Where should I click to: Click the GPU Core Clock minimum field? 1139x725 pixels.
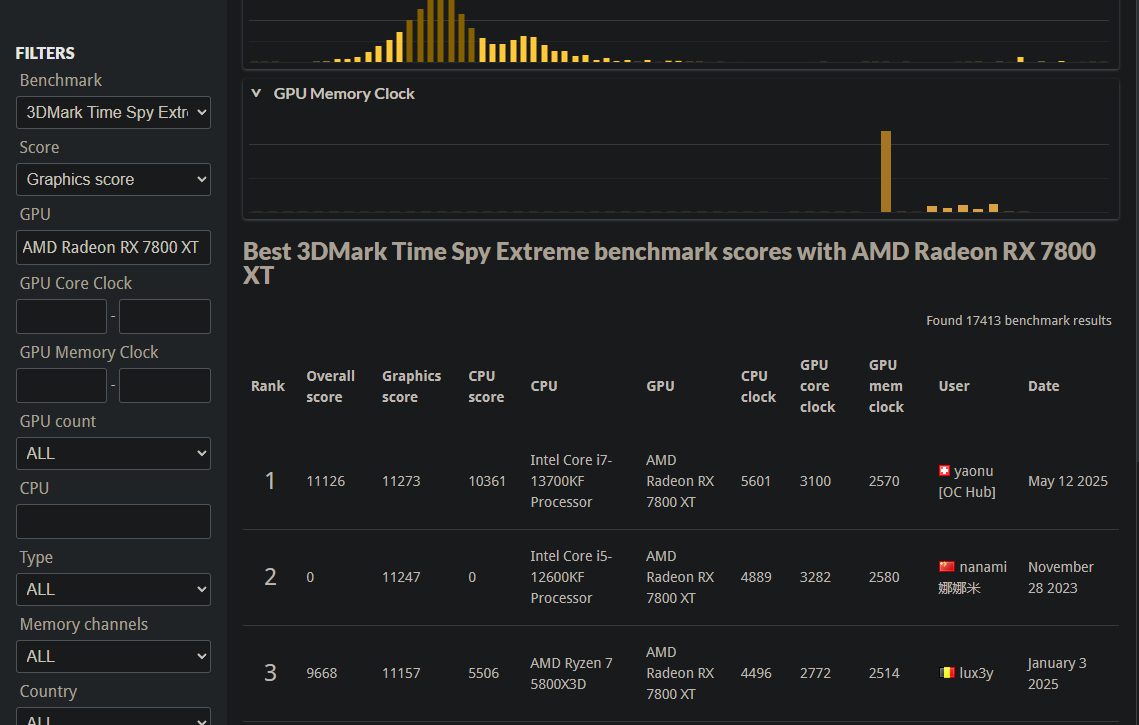(x=61, y=316)
